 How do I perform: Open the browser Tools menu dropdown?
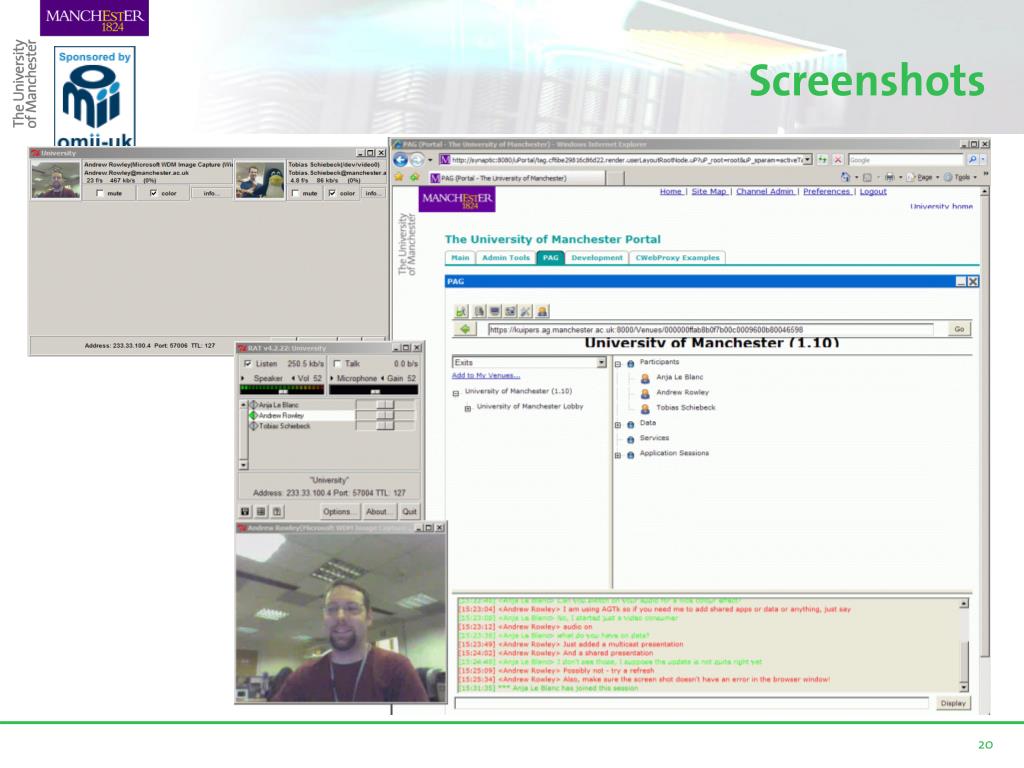point(961,177)
